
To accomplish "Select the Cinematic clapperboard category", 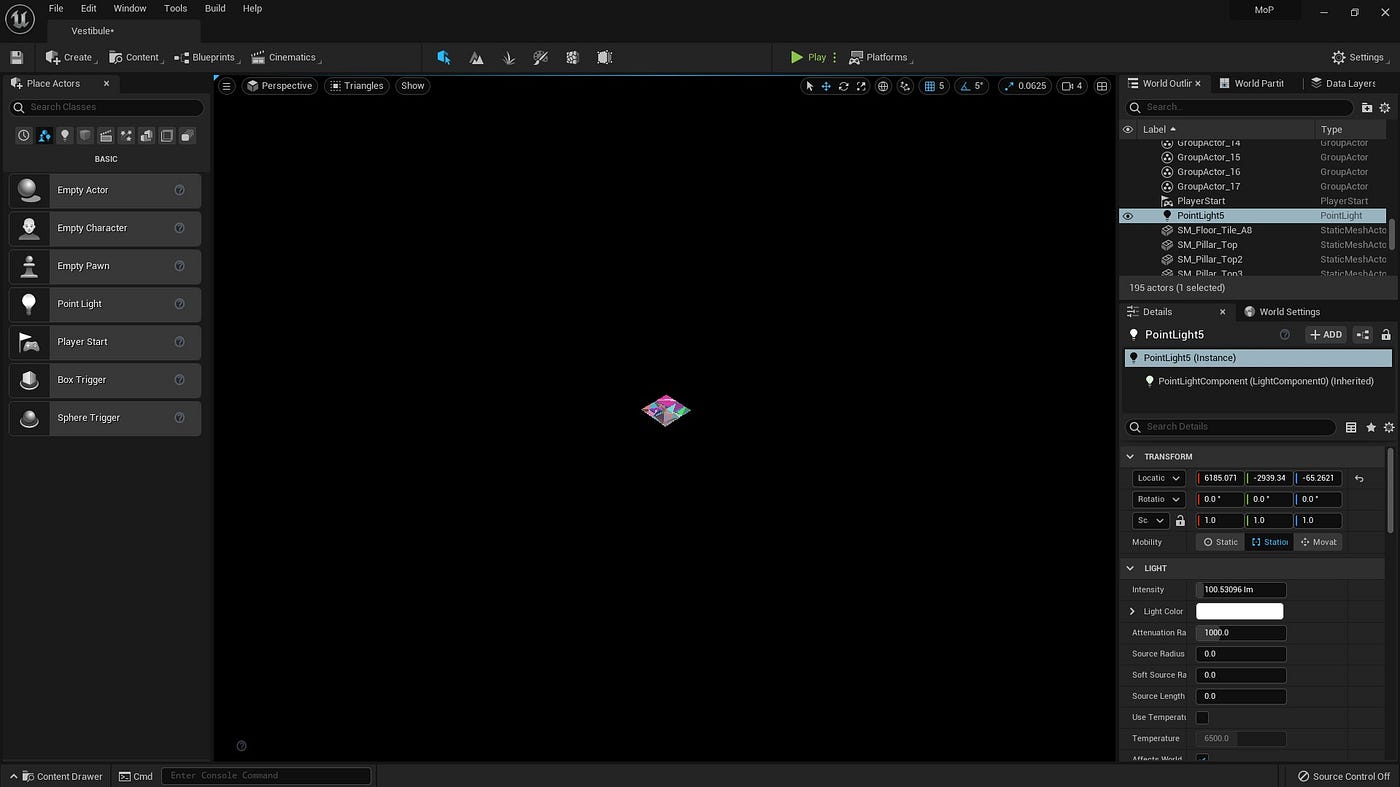I will 106,135.
